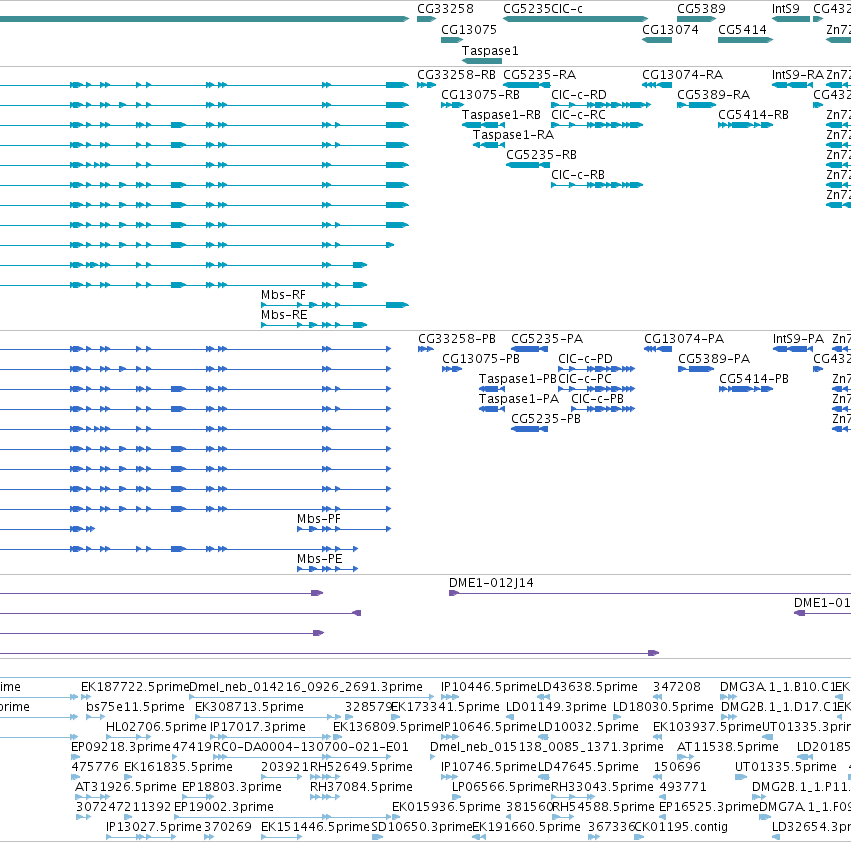Click the CG5414-PB protein label
The width and height of the screenshot is (851, 842).
(x=753, y=378)
